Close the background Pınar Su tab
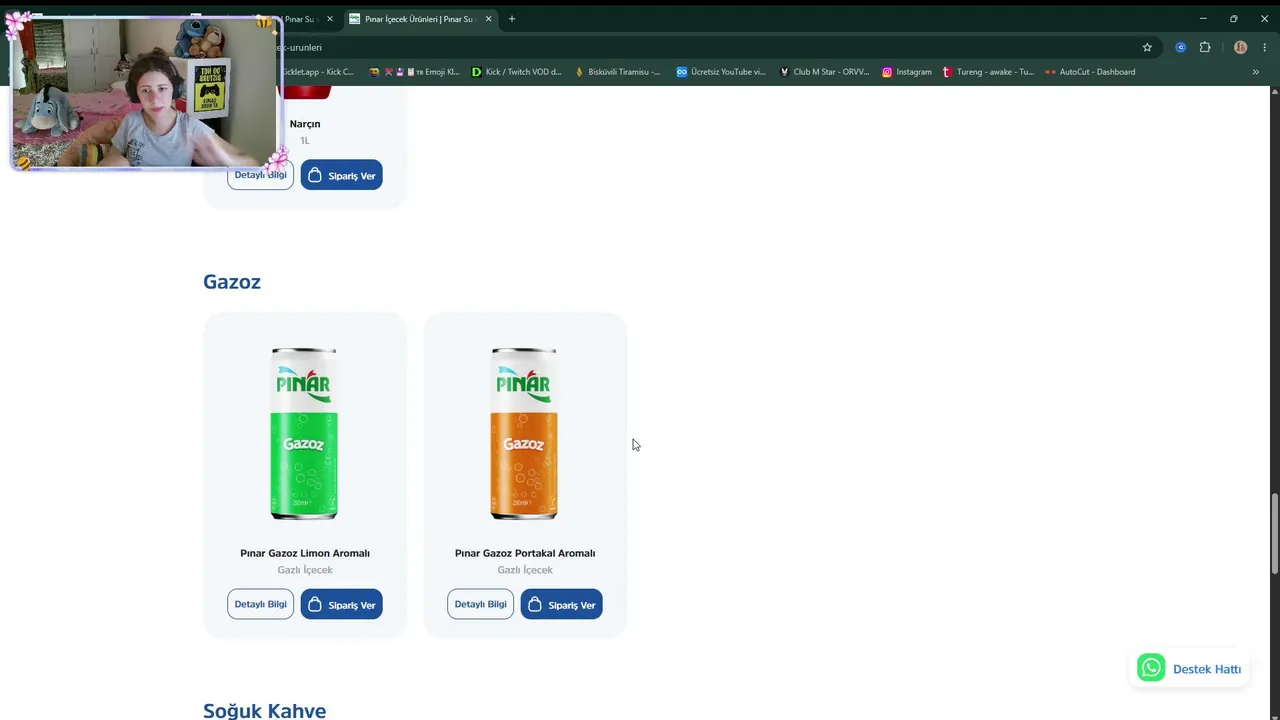Screen dimensions: 1280x720 coord(330,19)
